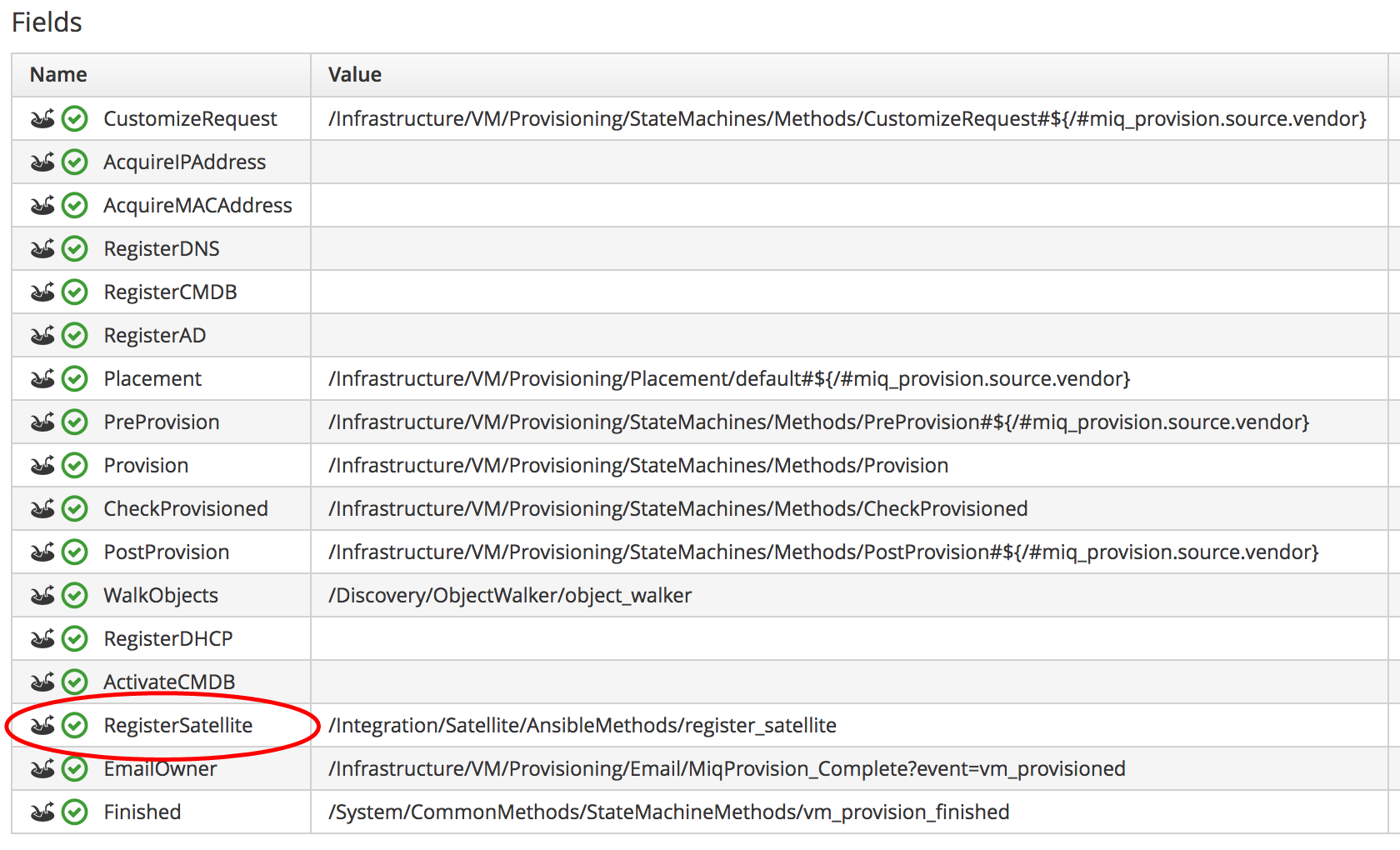
Task: Click the register_satellite Ansible method path
Action: pyautogui.click(x=582, y=726)
